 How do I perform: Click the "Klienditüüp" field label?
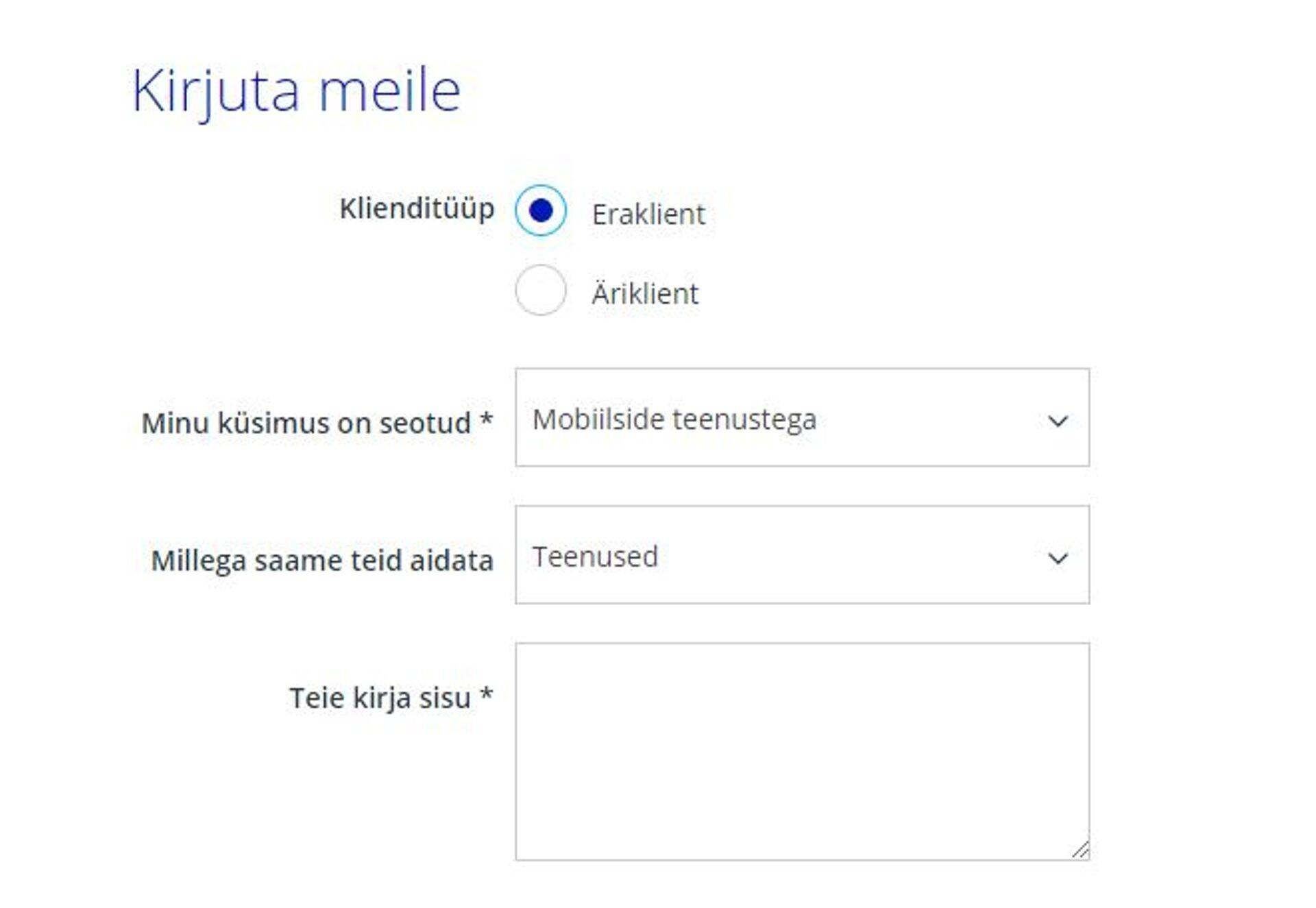coord(417,208)
